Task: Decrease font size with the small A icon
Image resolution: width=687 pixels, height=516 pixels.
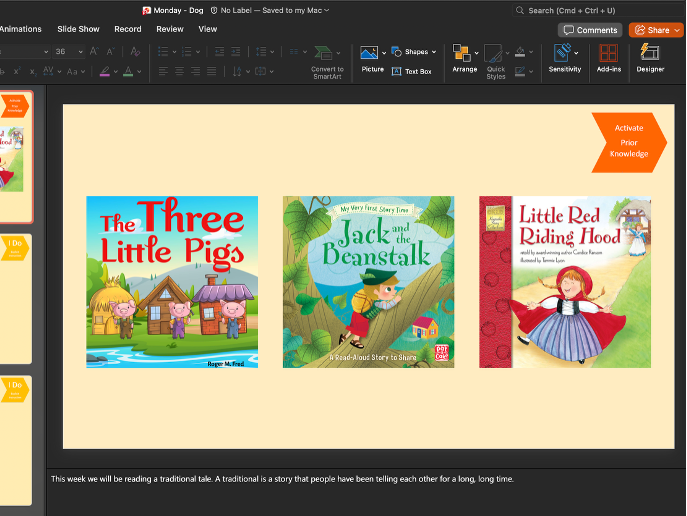Action: [x=110, y=52]
